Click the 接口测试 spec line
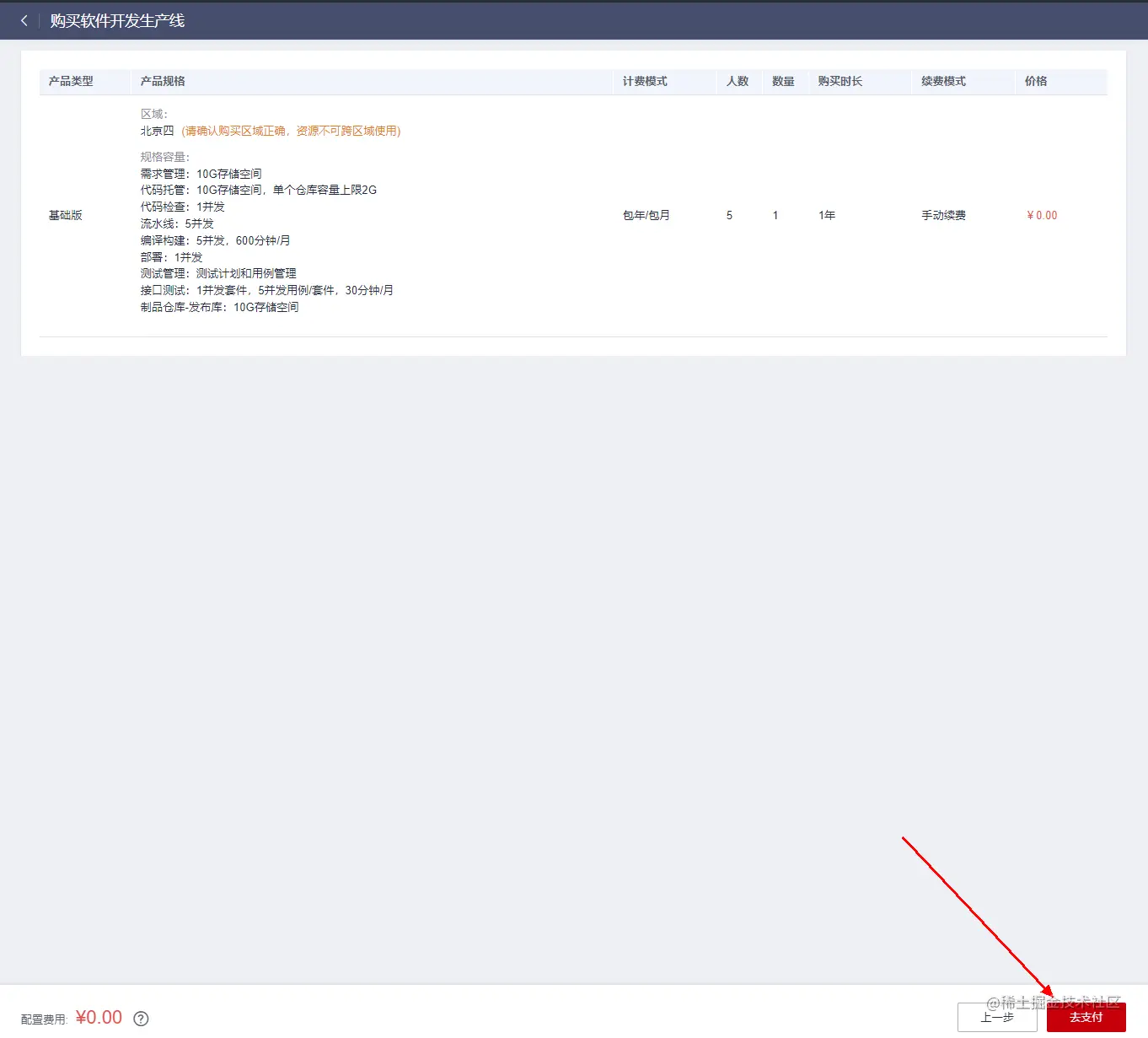This screenshot has width=1148, height=1038. point(266,290)
